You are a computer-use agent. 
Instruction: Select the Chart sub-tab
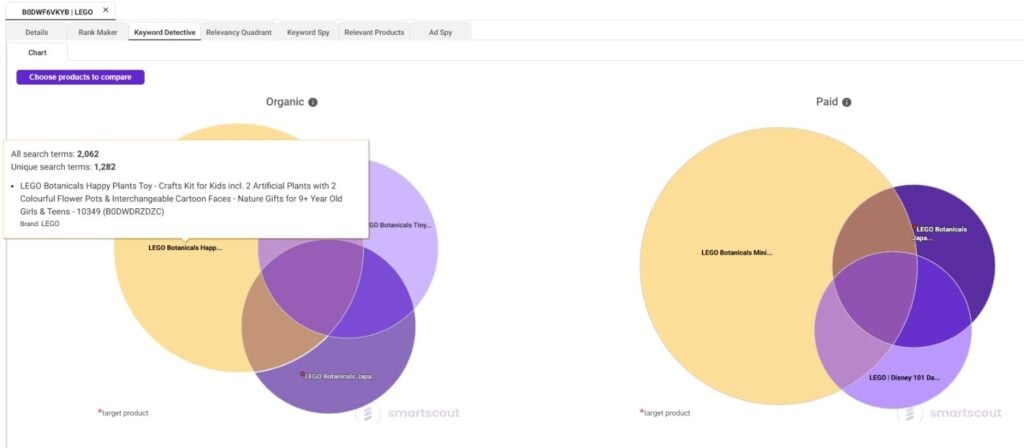[x=37, y=53]
